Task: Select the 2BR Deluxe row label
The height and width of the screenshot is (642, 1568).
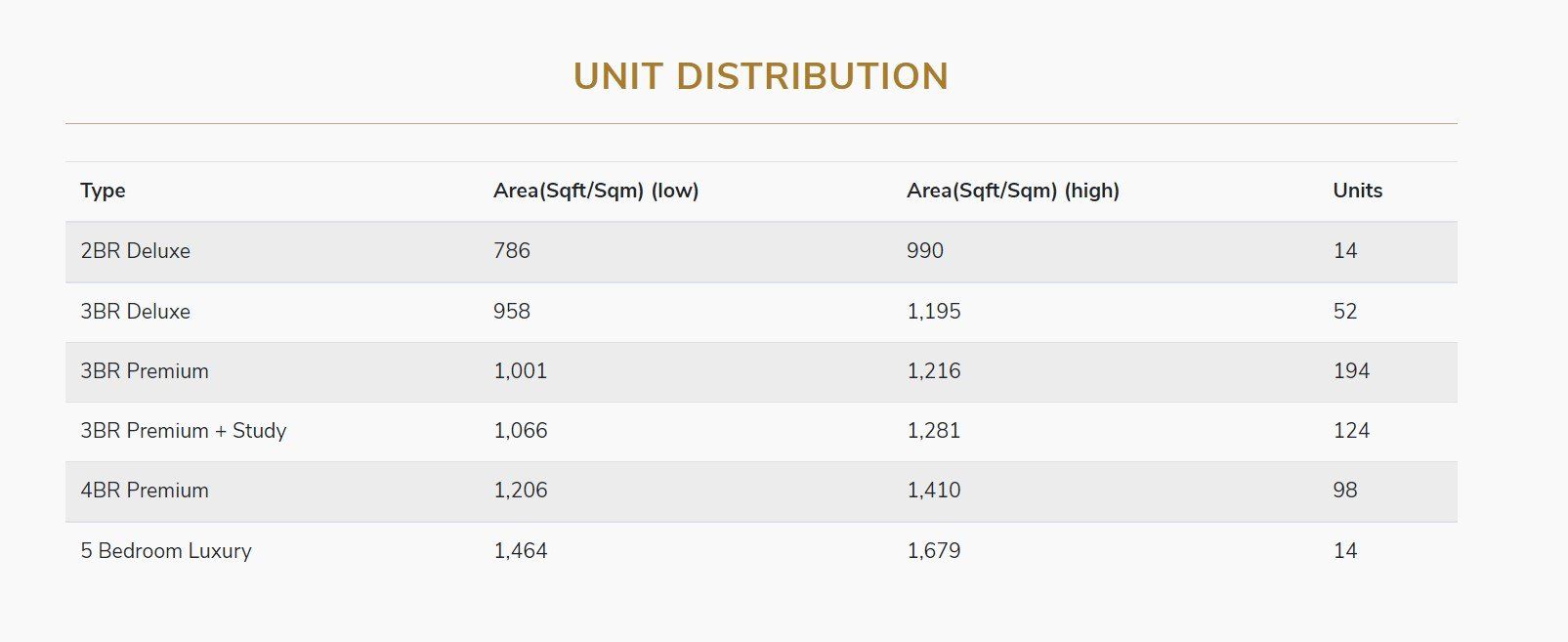Action: (135, 251)
